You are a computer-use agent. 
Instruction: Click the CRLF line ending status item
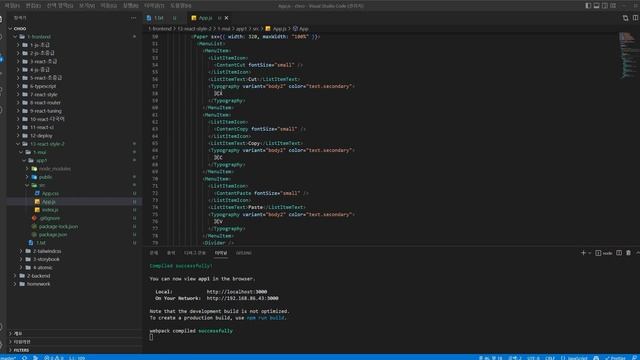click(x=550, y=358)
